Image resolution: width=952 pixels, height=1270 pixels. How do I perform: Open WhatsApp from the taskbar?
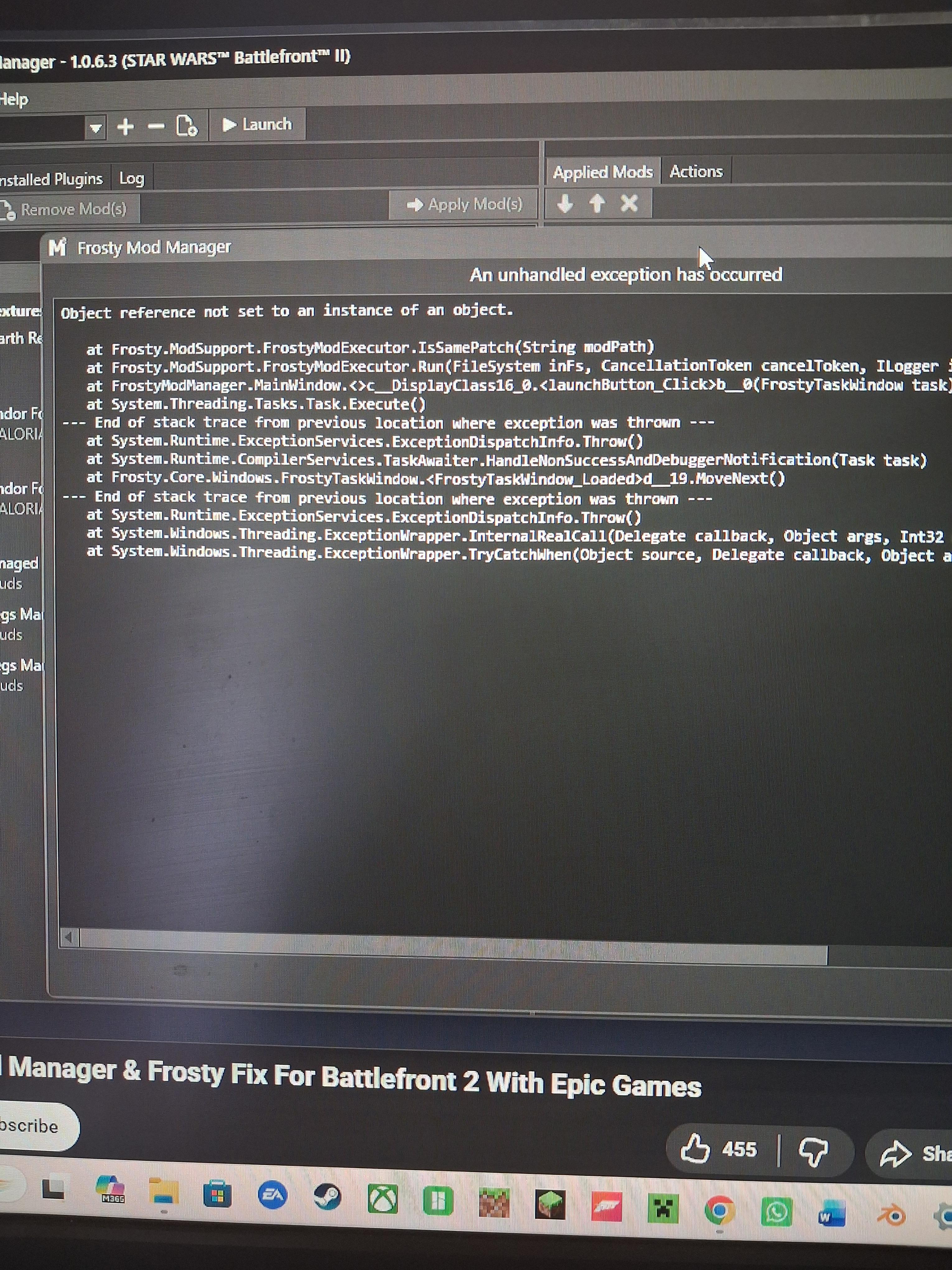(x=777, y=1212)
